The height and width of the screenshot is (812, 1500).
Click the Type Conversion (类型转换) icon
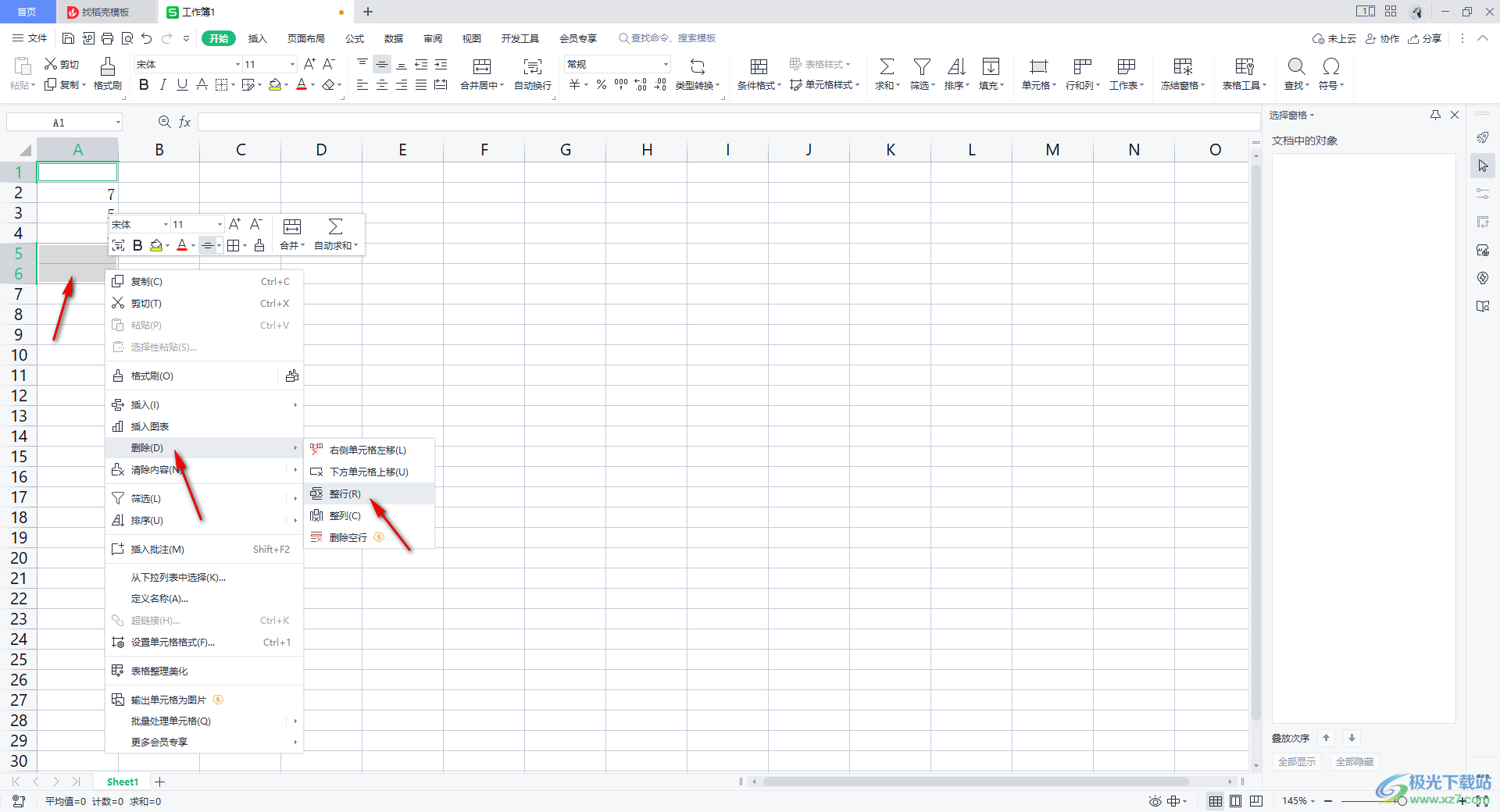coord(698,66)
